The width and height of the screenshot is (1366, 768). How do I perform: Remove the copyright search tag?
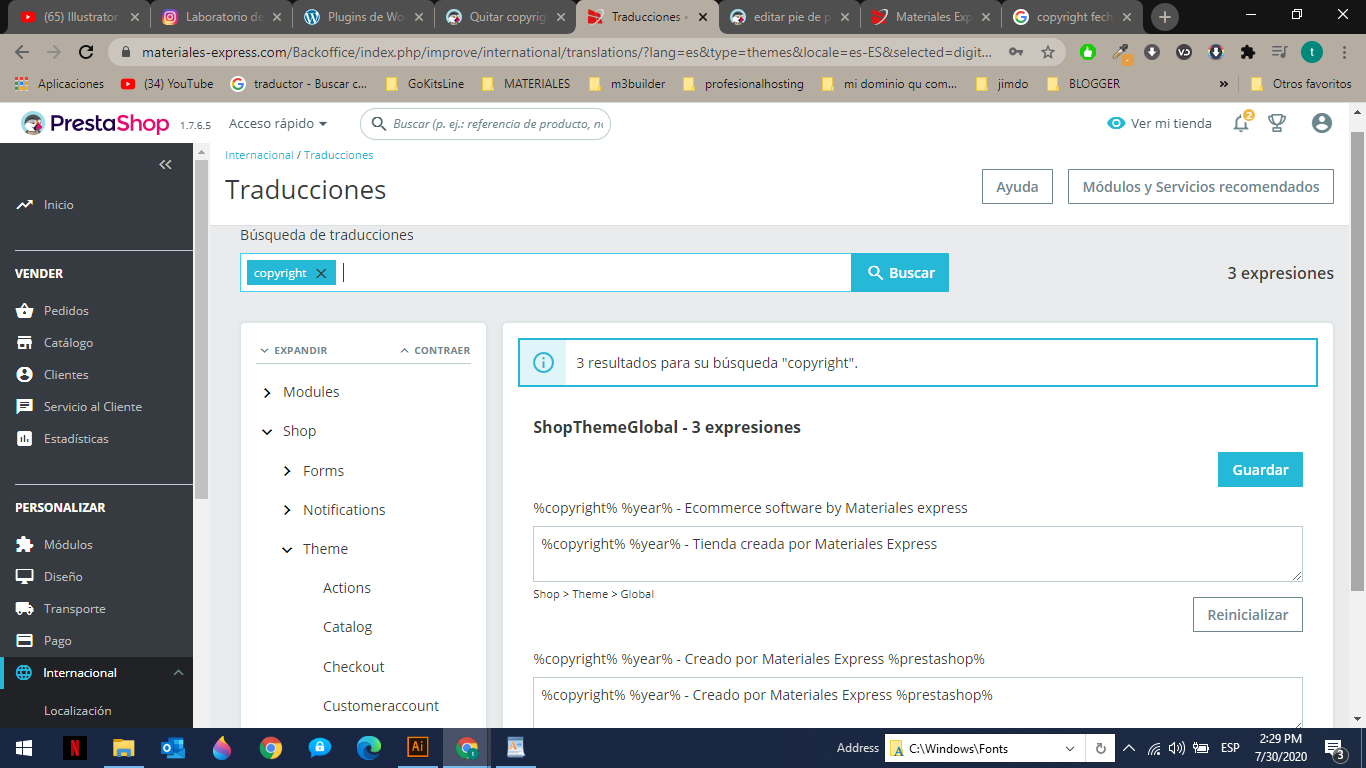321,273
